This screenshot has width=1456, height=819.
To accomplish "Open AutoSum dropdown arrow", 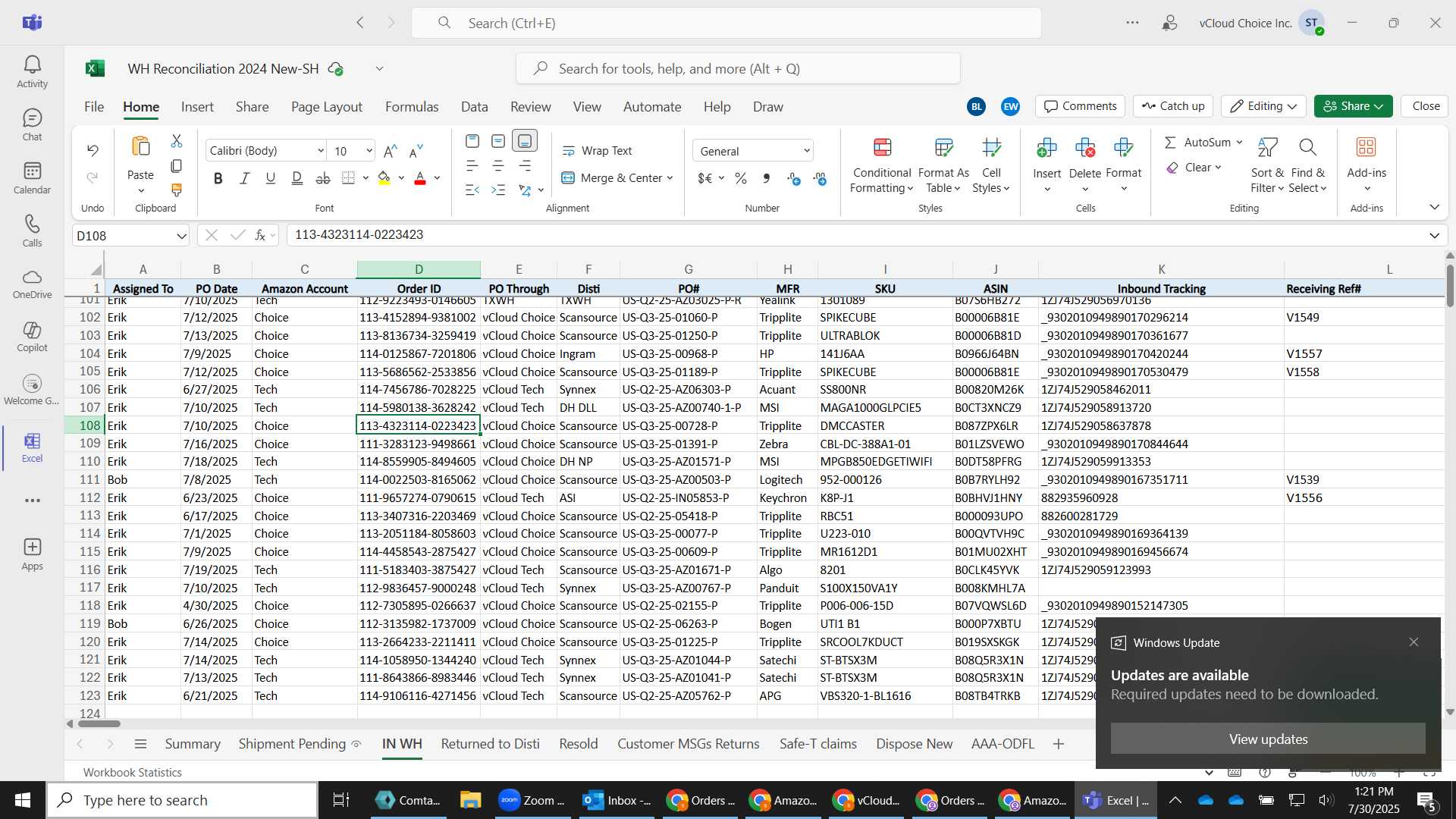I will [x=1239, y=143].
